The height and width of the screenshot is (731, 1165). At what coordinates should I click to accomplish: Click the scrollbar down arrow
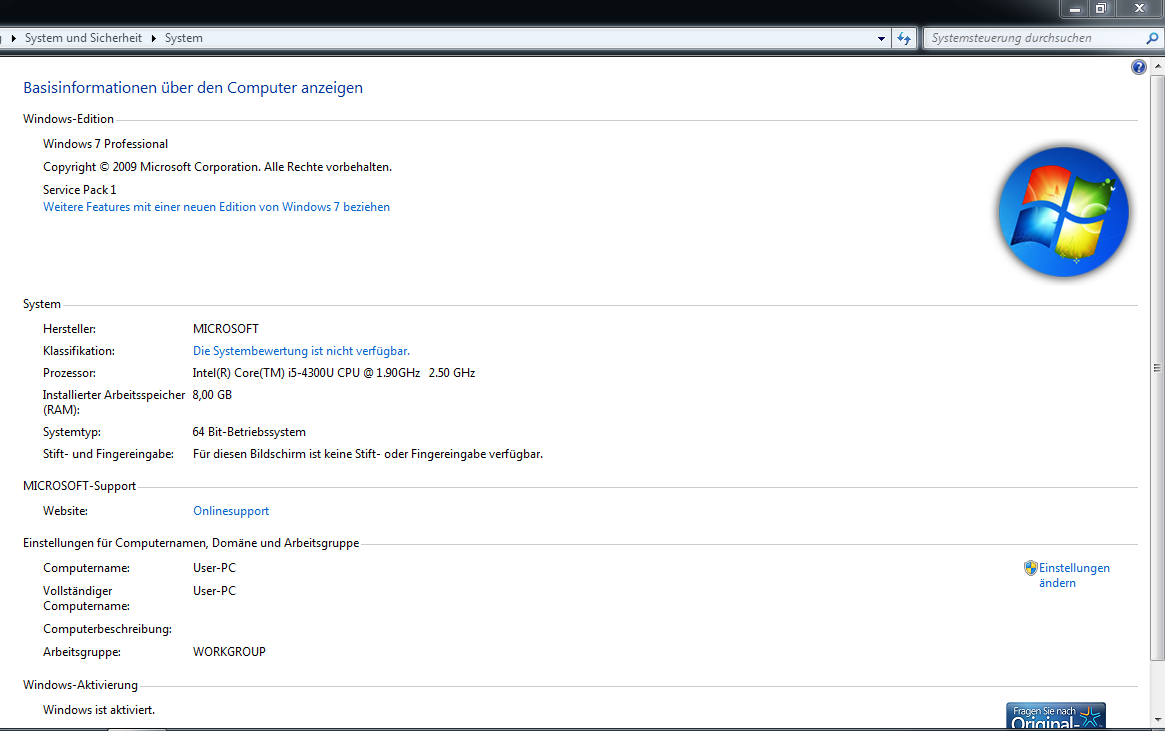(1158, 721)
